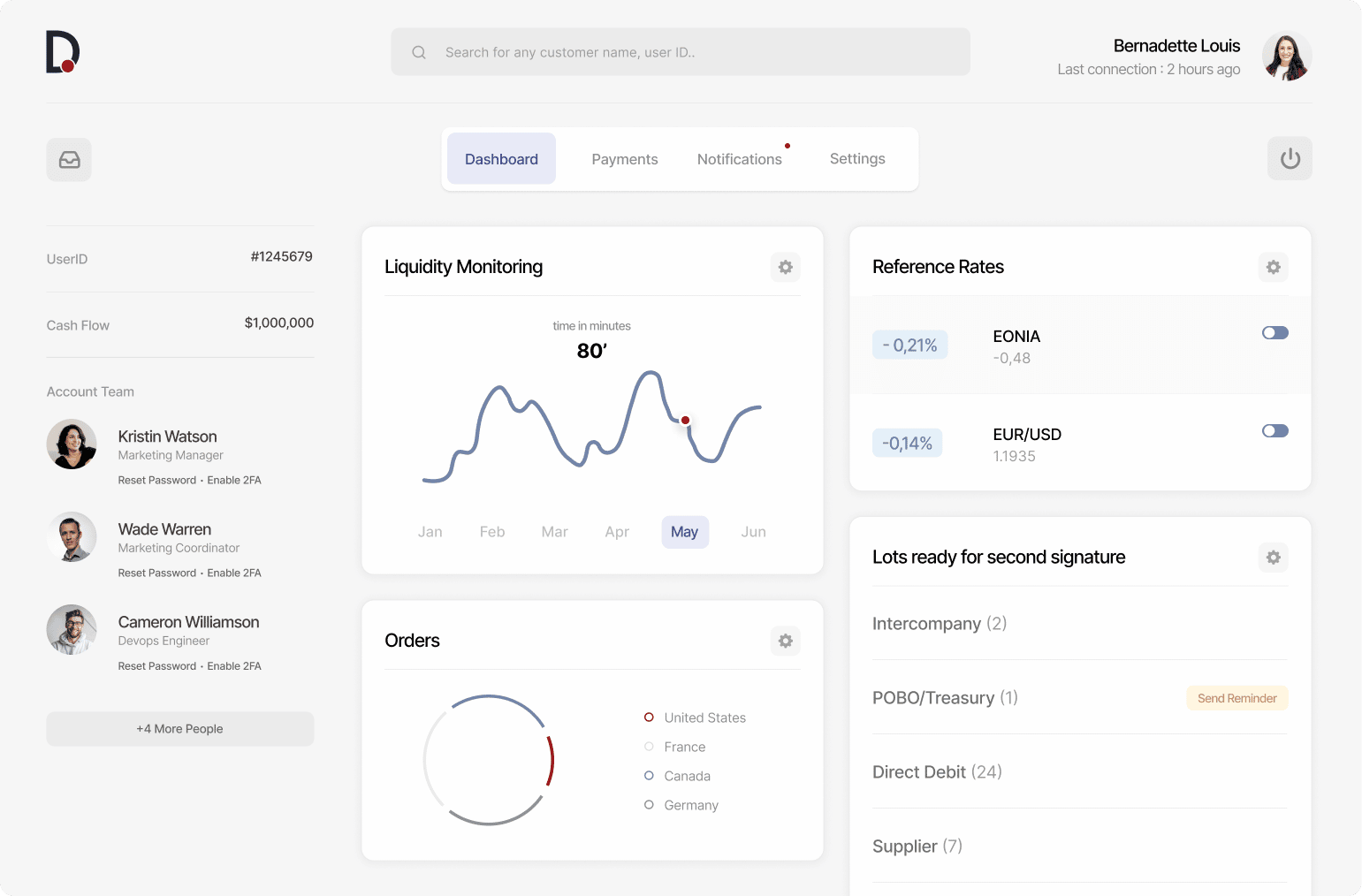Open Lots ready for second signature gear
1362x896 pixels.
click(x=1273, y=558)
